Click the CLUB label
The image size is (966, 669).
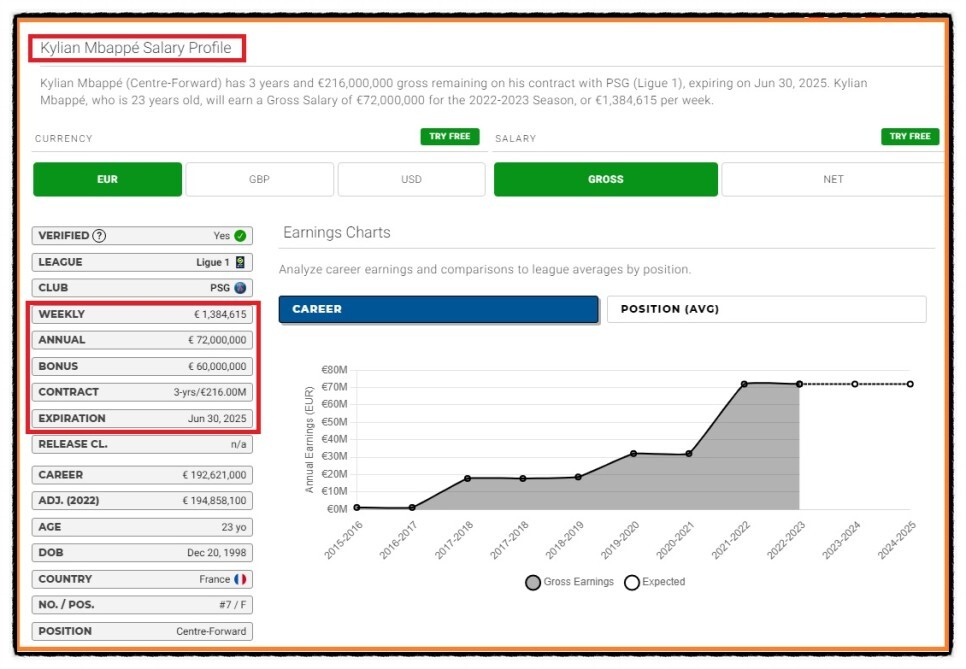pos(53,288)
